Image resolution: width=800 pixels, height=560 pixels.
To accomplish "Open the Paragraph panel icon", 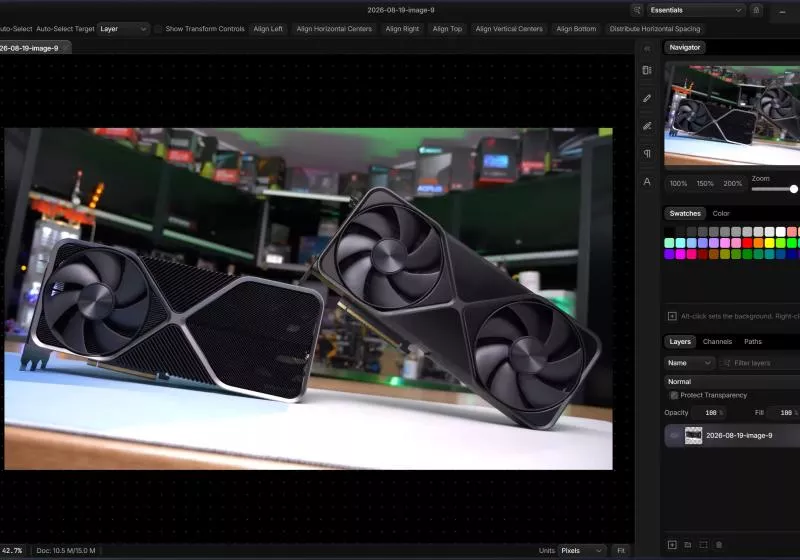I will pyautogui.click(x=647, y=154).
